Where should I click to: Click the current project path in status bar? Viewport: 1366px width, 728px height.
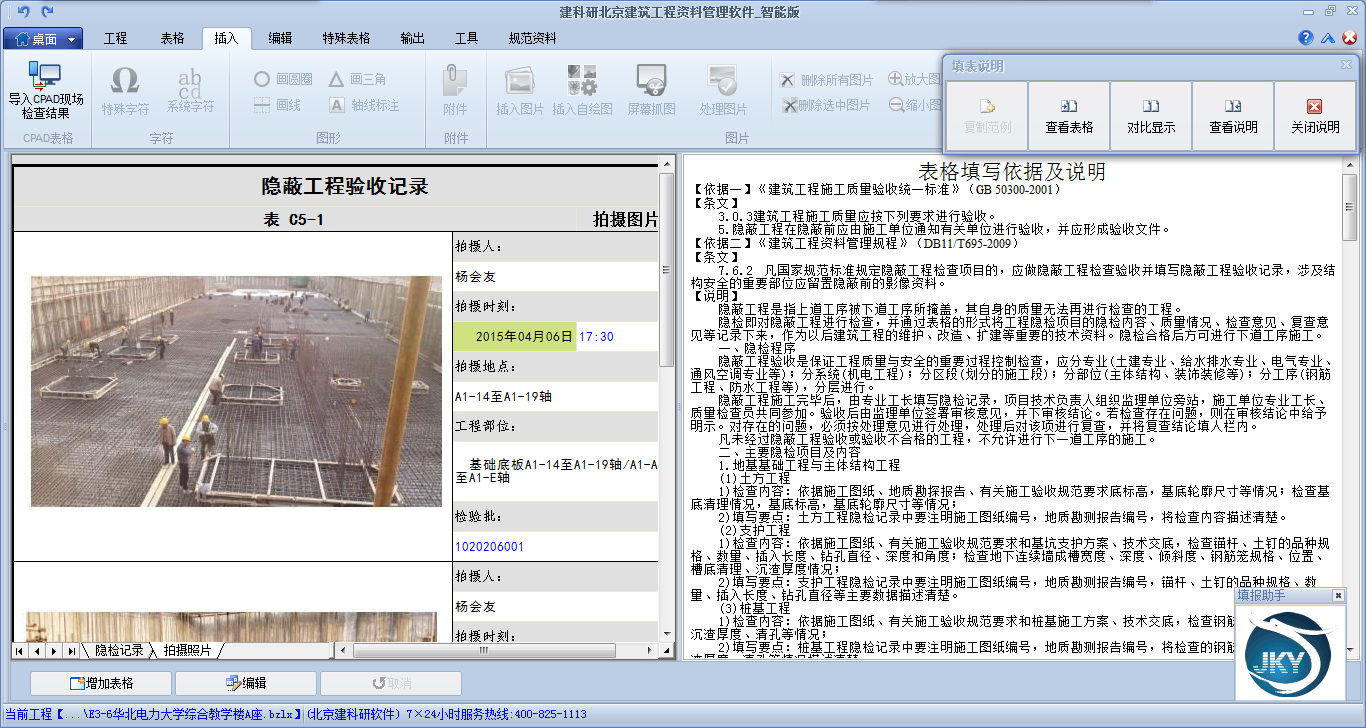pos(152,715)
